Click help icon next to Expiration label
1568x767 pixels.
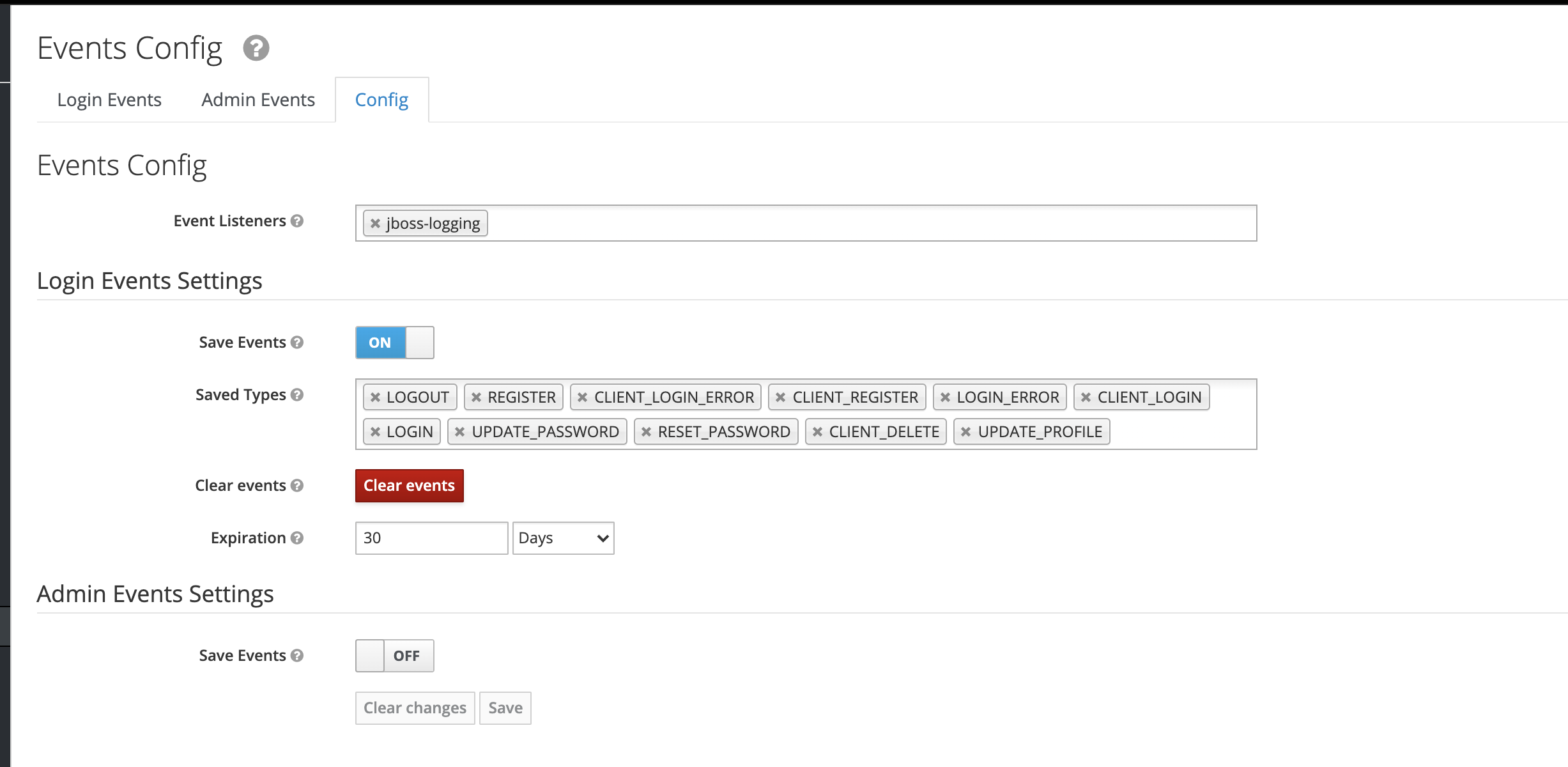click(297, 538)
